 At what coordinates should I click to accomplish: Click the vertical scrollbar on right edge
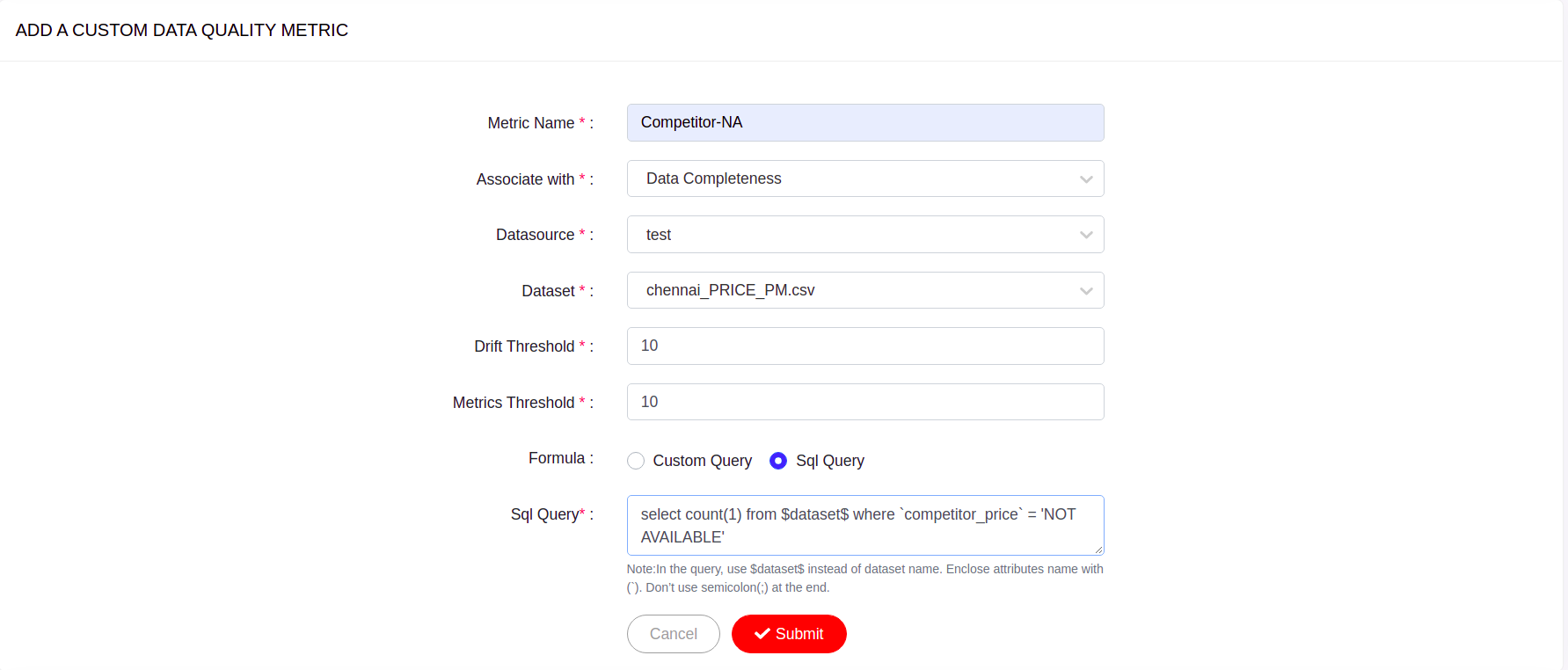[1564, 335]
